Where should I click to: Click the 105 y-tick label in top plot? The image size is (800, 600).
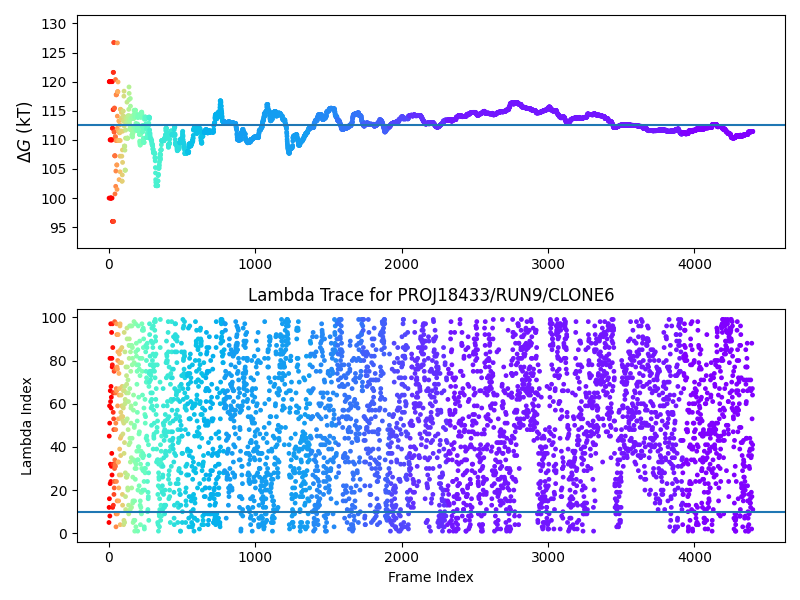tap(58, 169)
